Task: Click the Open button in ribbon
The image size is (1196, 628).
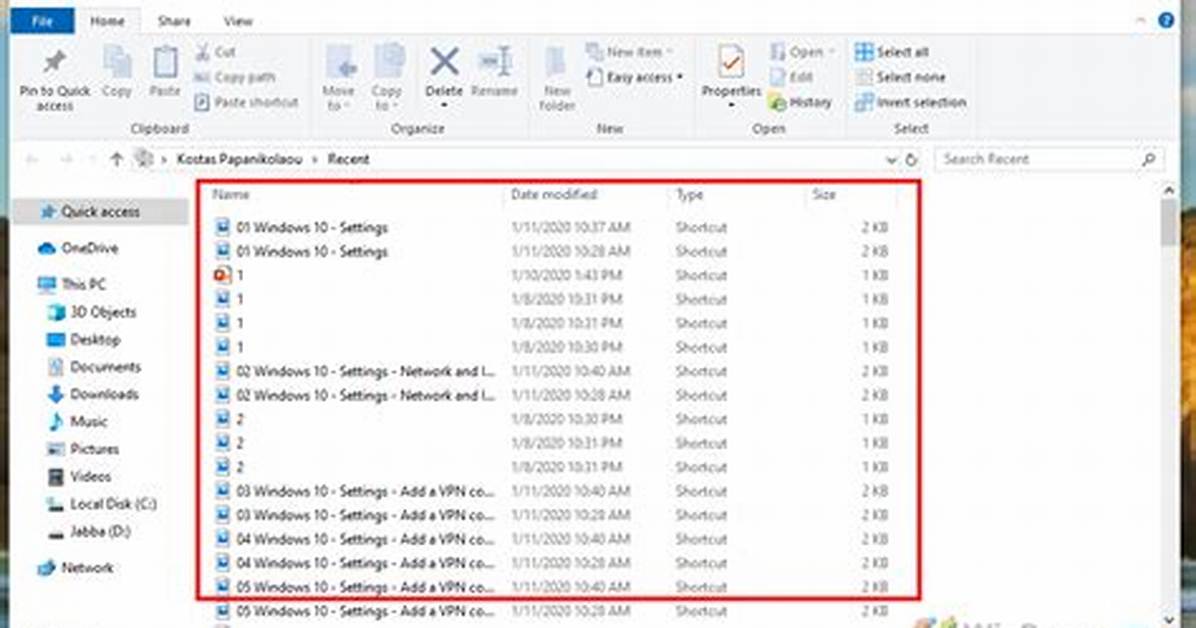Action: pos(802,52)
